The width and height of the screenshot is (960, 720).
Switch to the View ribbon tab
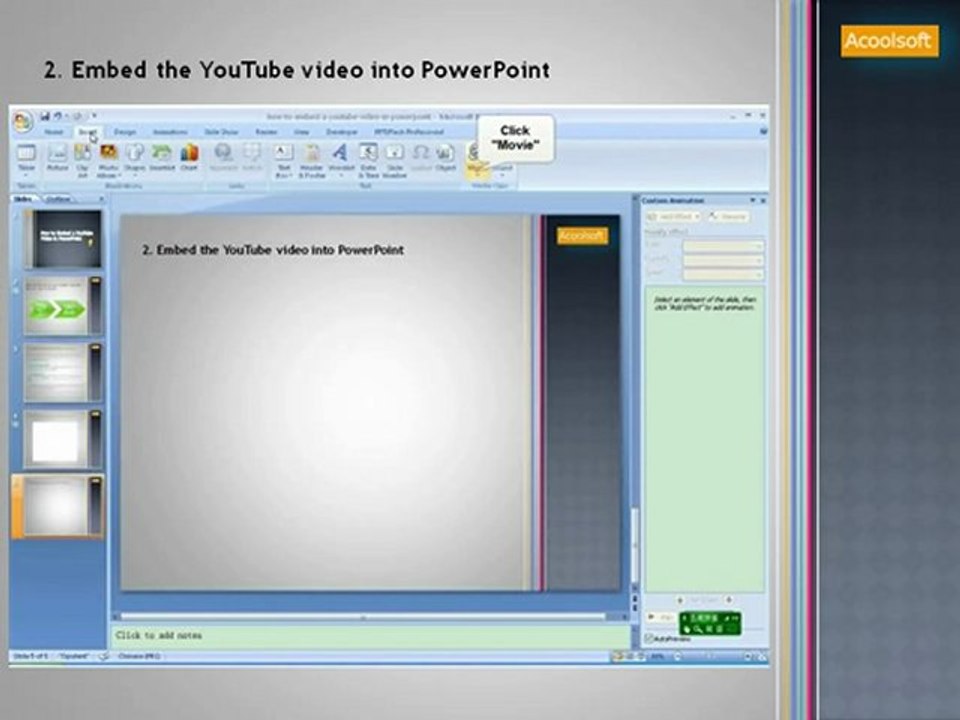[x=301, y=132]
